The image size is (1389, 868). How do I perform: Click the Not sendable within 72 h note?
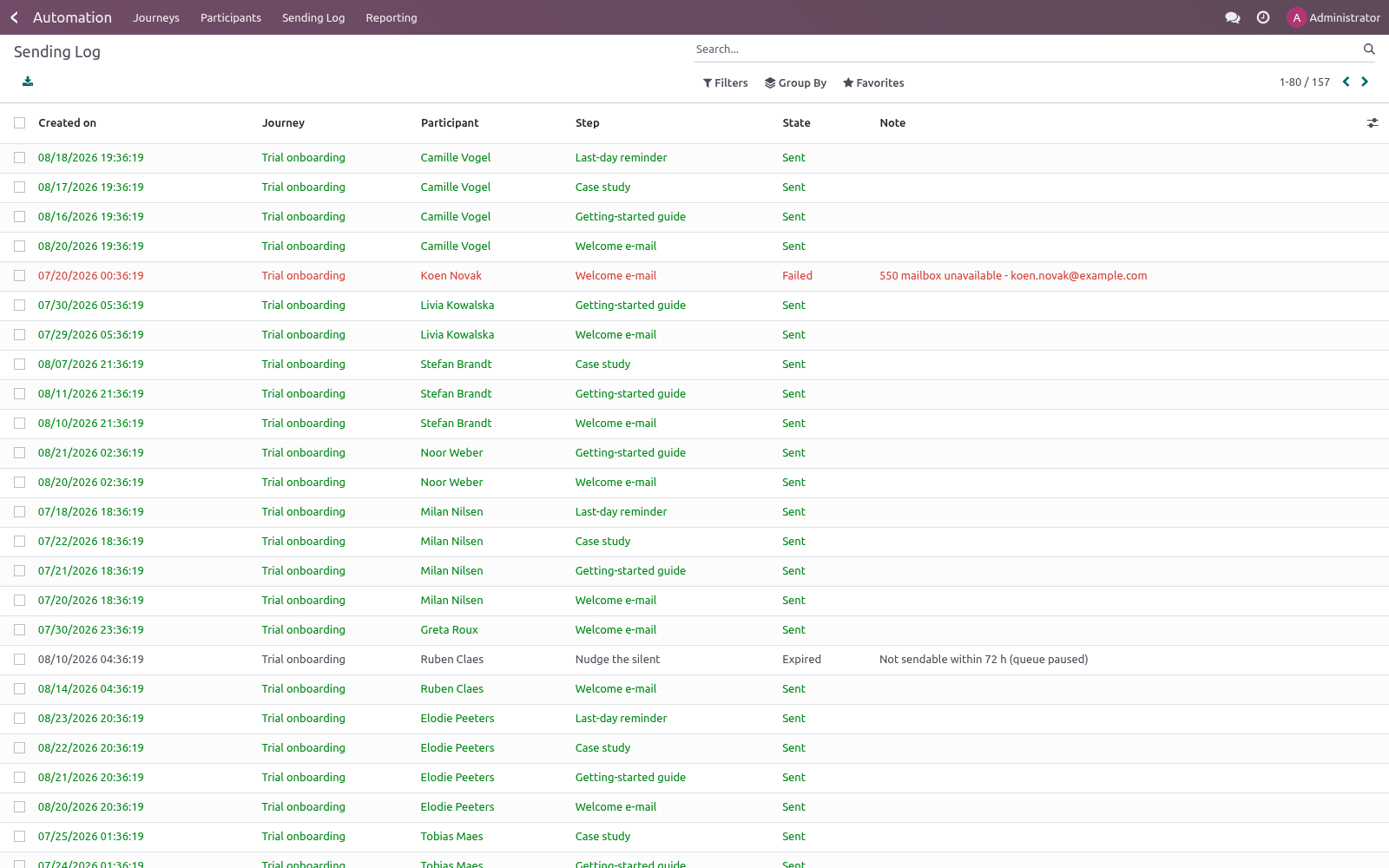(984, 660)
